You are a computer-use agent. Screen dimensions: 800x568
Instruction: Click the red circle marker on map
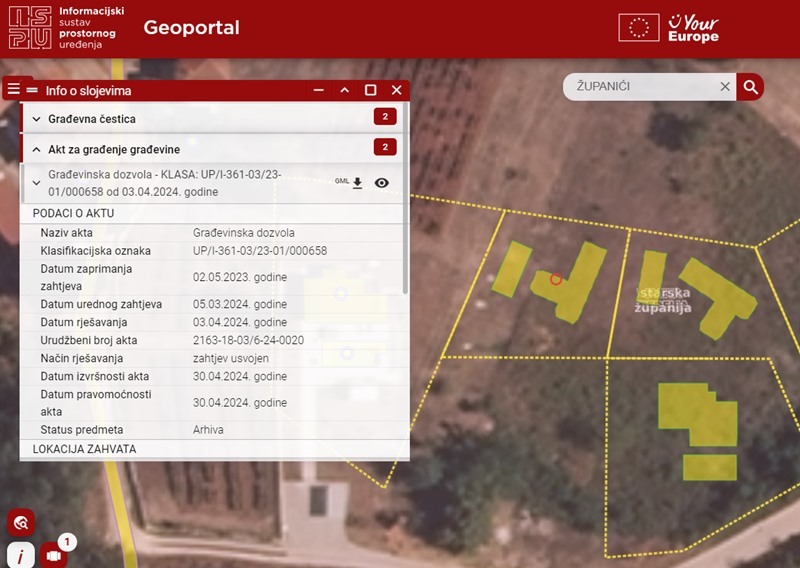[556, 279]
